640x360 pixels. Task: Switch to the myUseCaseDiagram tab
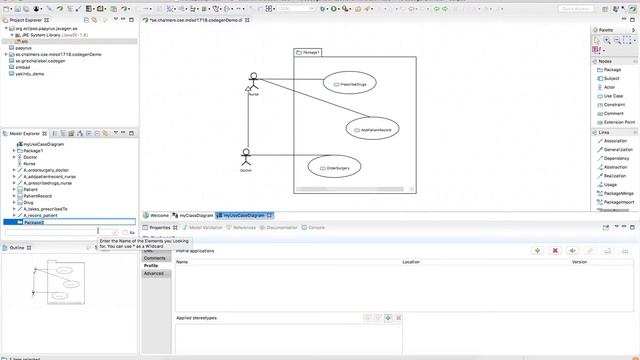tap(244, 216)
